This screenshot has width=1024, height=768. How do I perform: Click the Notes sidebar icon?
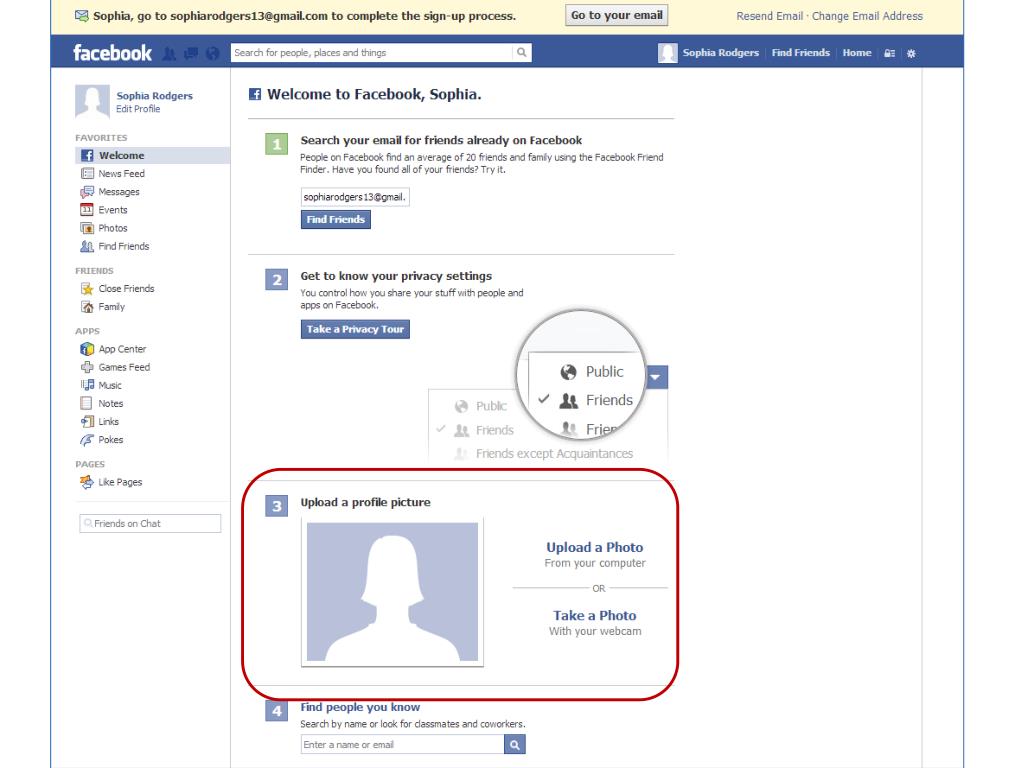click(86, 404)
